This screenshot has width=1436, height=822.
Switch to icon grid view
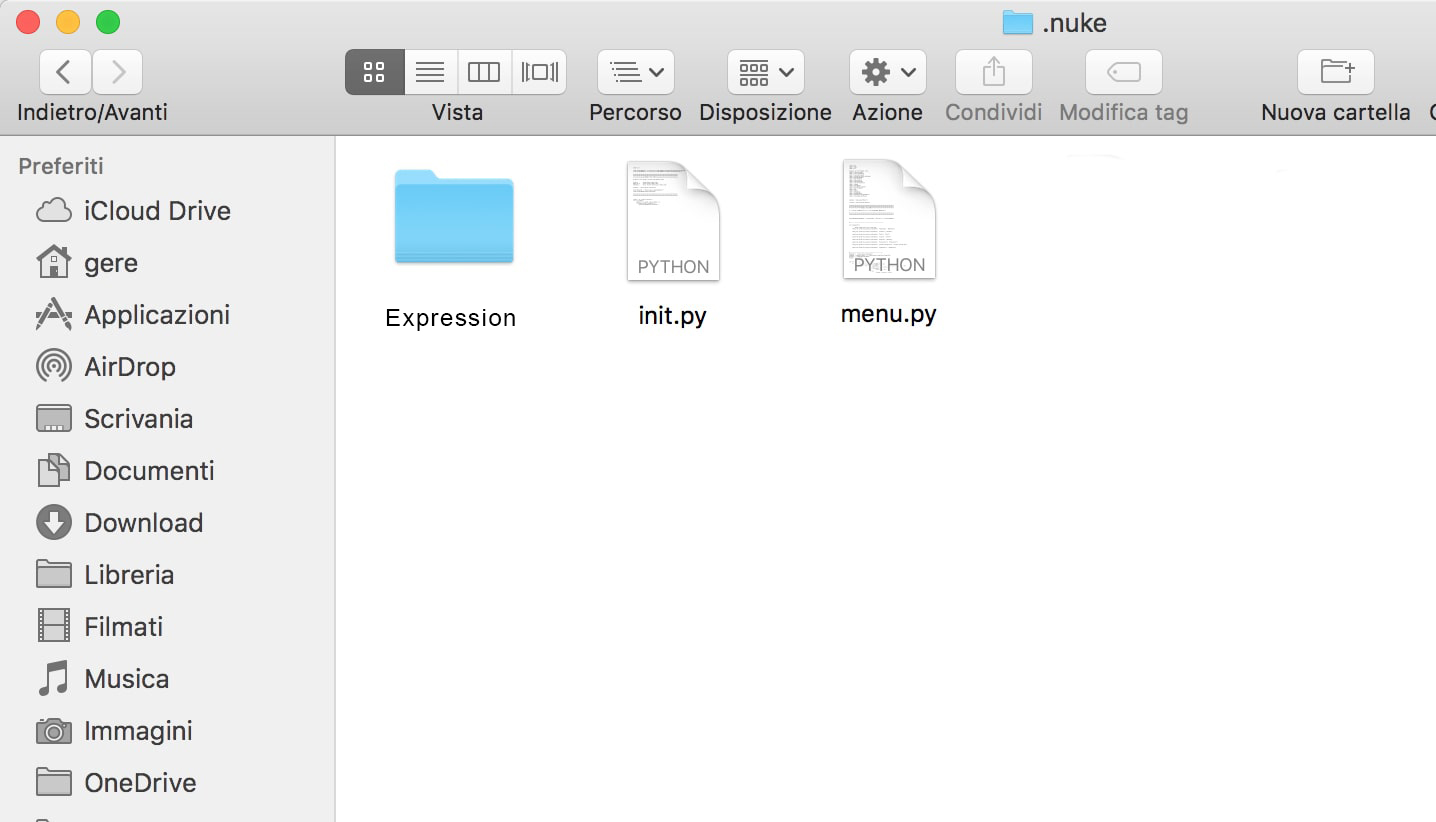pos(374,71)
